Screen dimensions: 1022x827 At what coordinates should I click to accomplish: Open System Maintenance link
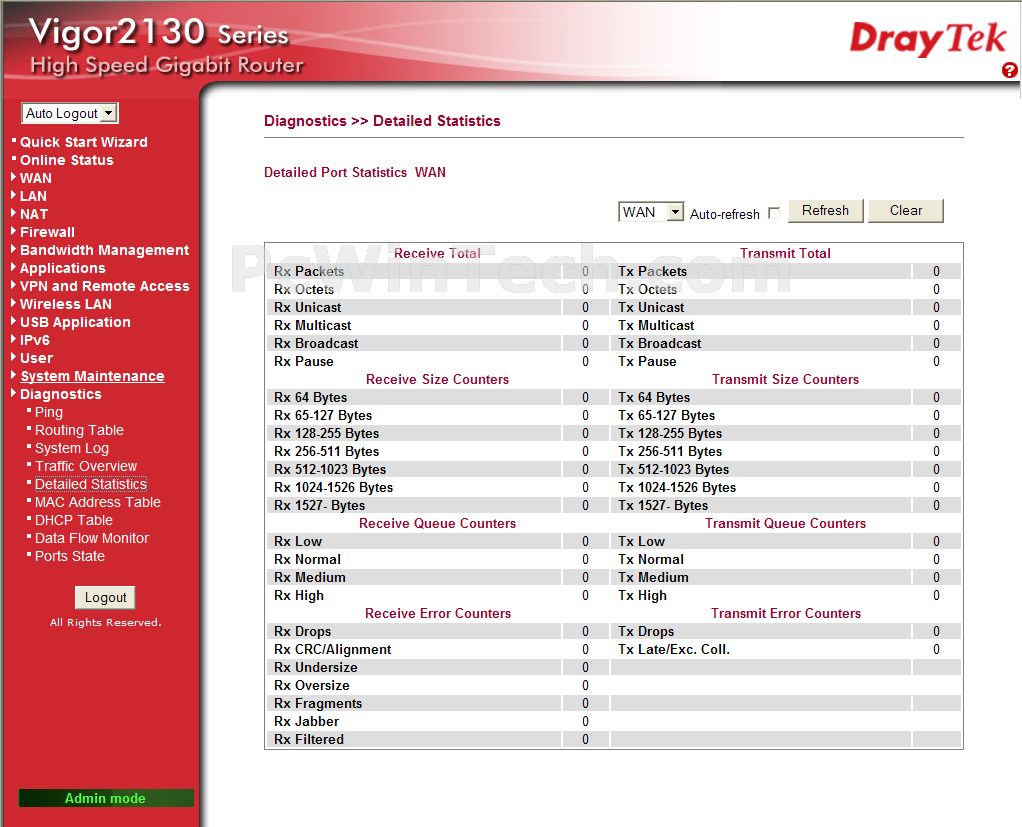92,376
